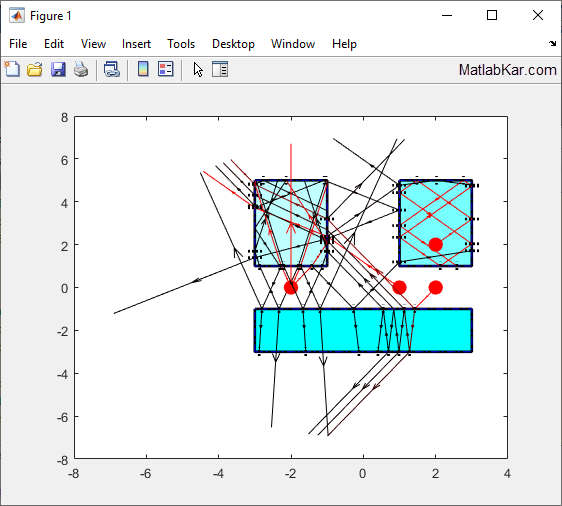Click the Open File folder icon
This screenshot has height=506, width=562.
coord(35,69)
